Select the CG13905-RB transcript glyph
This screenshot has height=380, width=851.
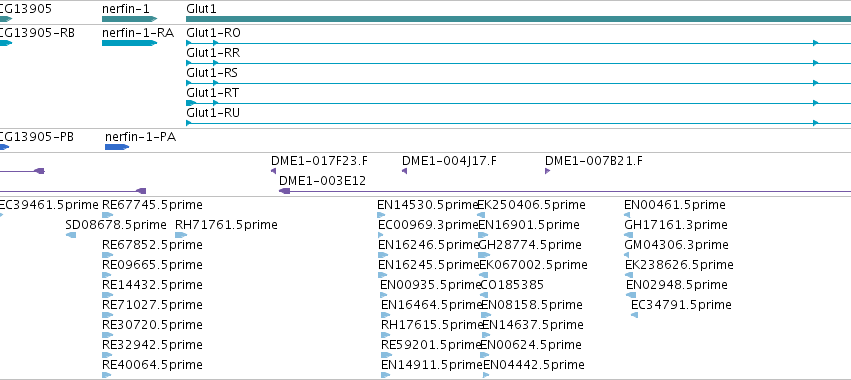tap(5, 43)
